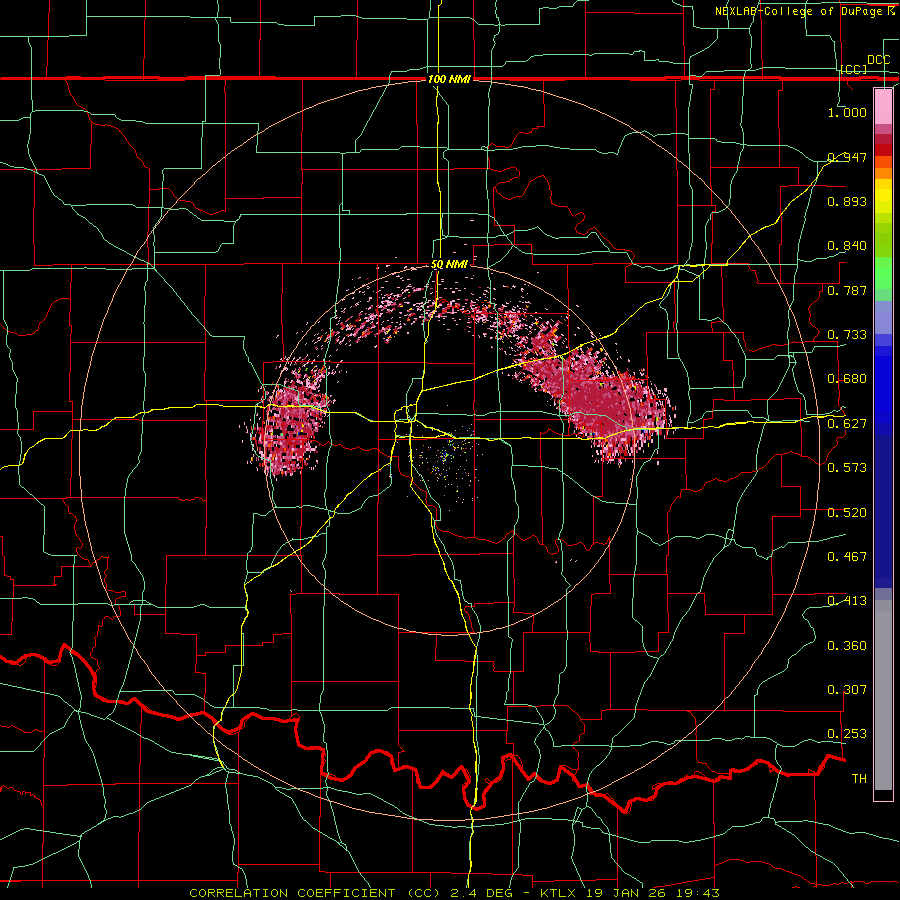Select the 0.733 legend value

coord(847,335)
